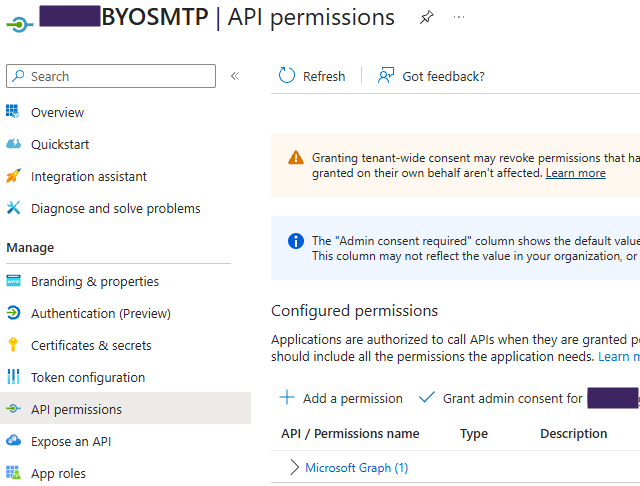Click the orange warning triangle icon

(x=296, y=158)
